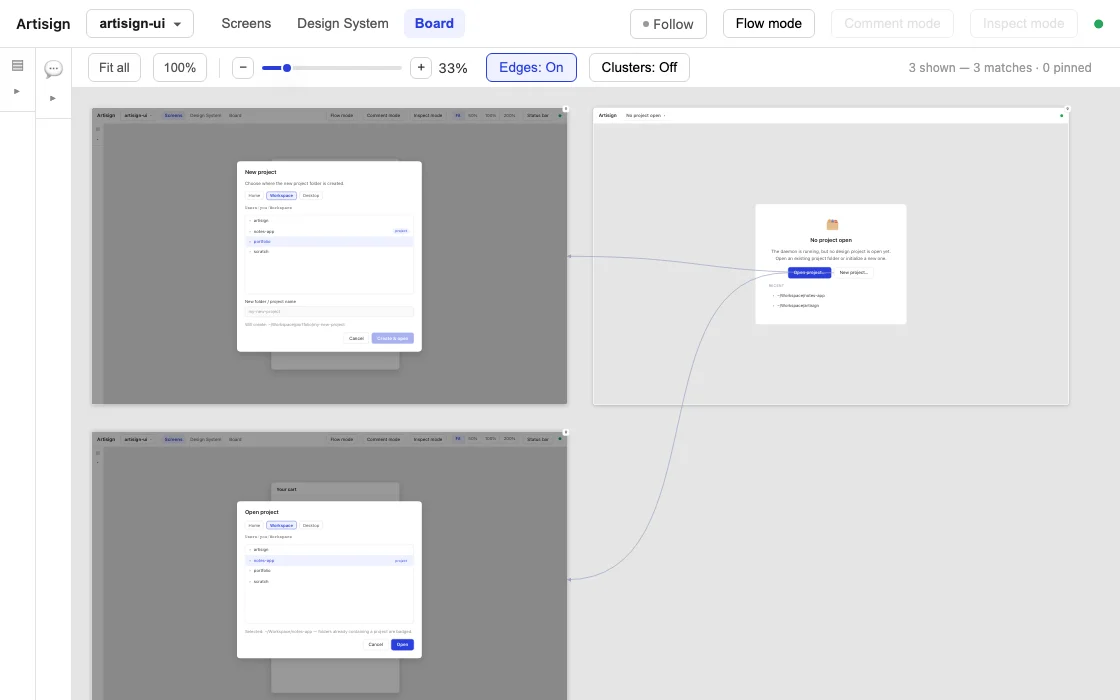Zoom out with the minus button

tap(243, 67)
